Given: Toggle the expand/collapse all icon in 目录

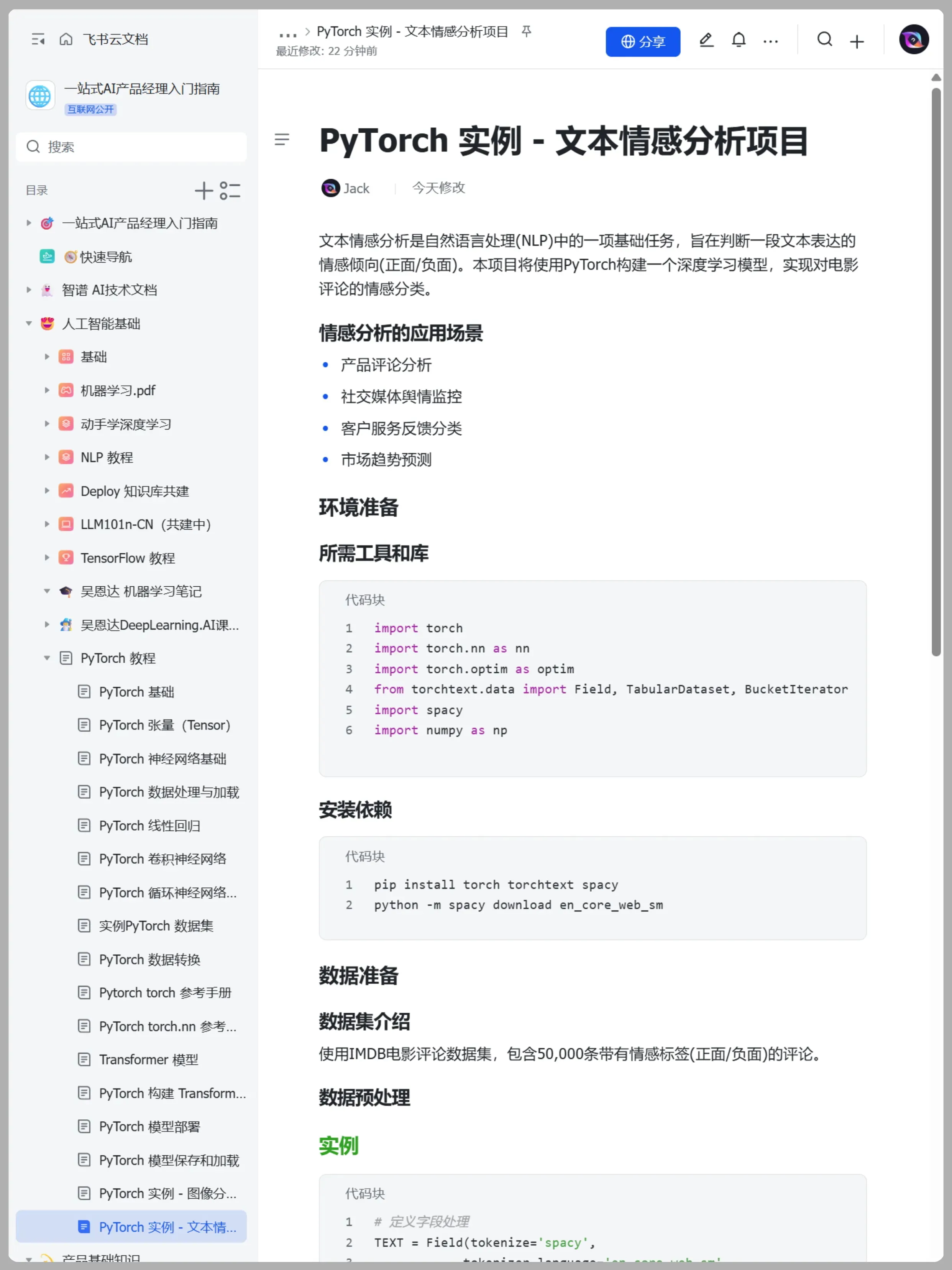Looking at the screenshot, I should click(x=230, y=191).
